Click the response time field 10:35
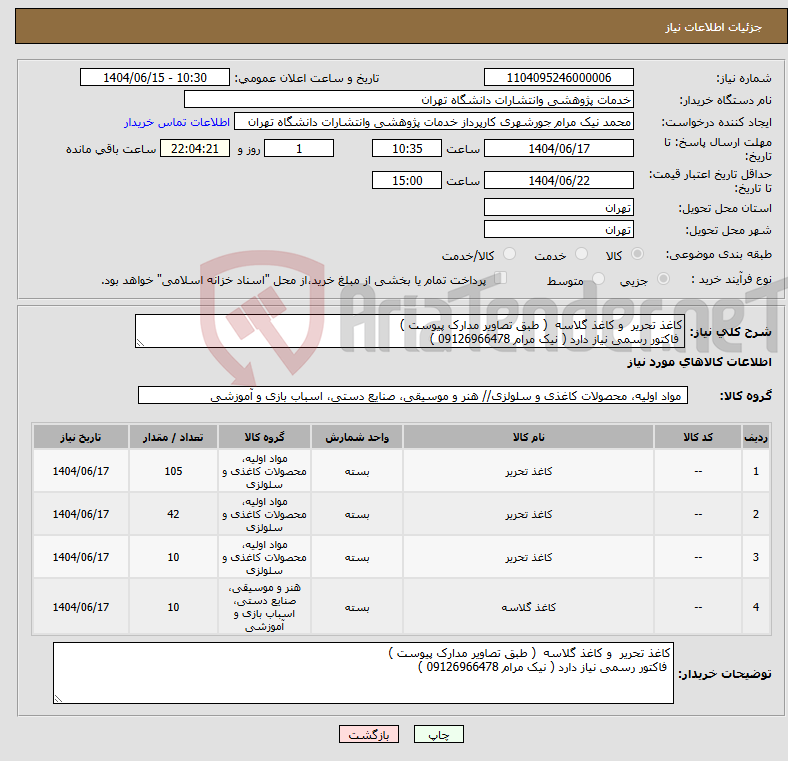This screenshot has height=761, width=788. (x=407, y=148)
